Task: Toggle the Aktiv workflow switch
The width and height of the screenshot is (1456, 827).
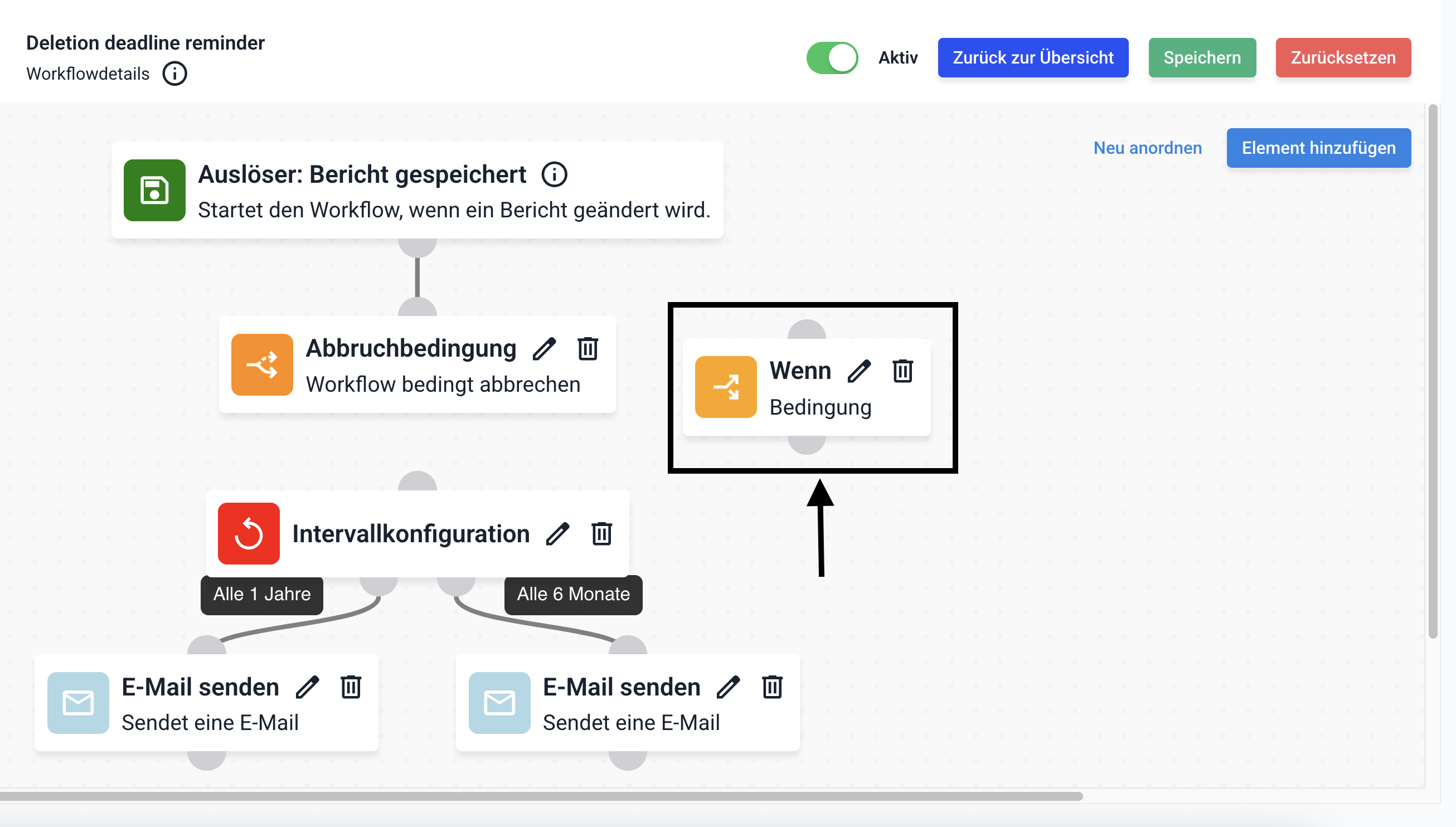Action: coord(831,57)
